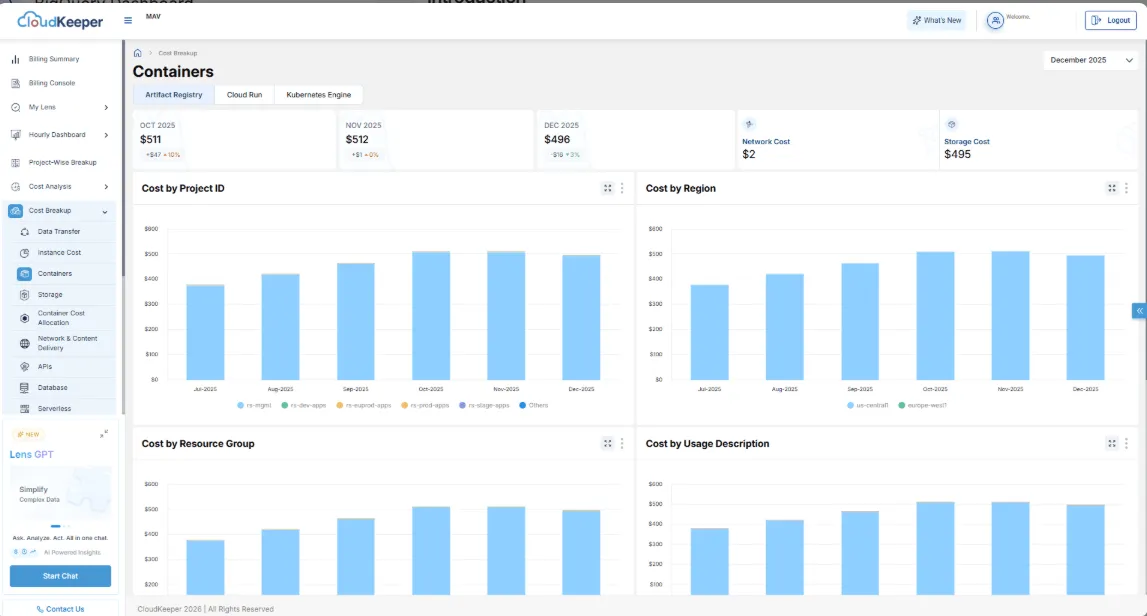
Task: Click the Billing Console sidebar icon
Action: click(15, 83)
